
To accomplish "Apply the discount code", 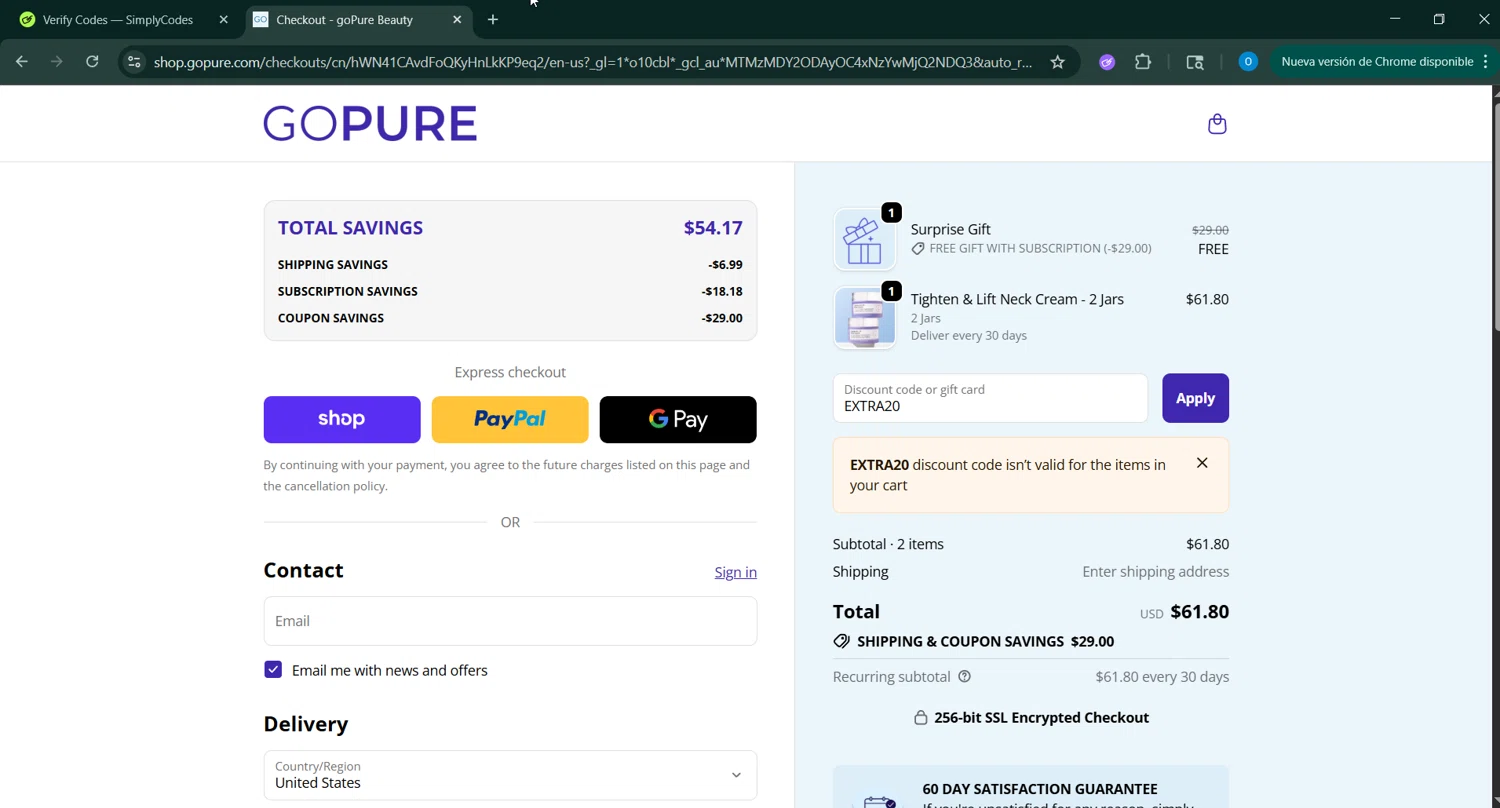I will 1195,398.
